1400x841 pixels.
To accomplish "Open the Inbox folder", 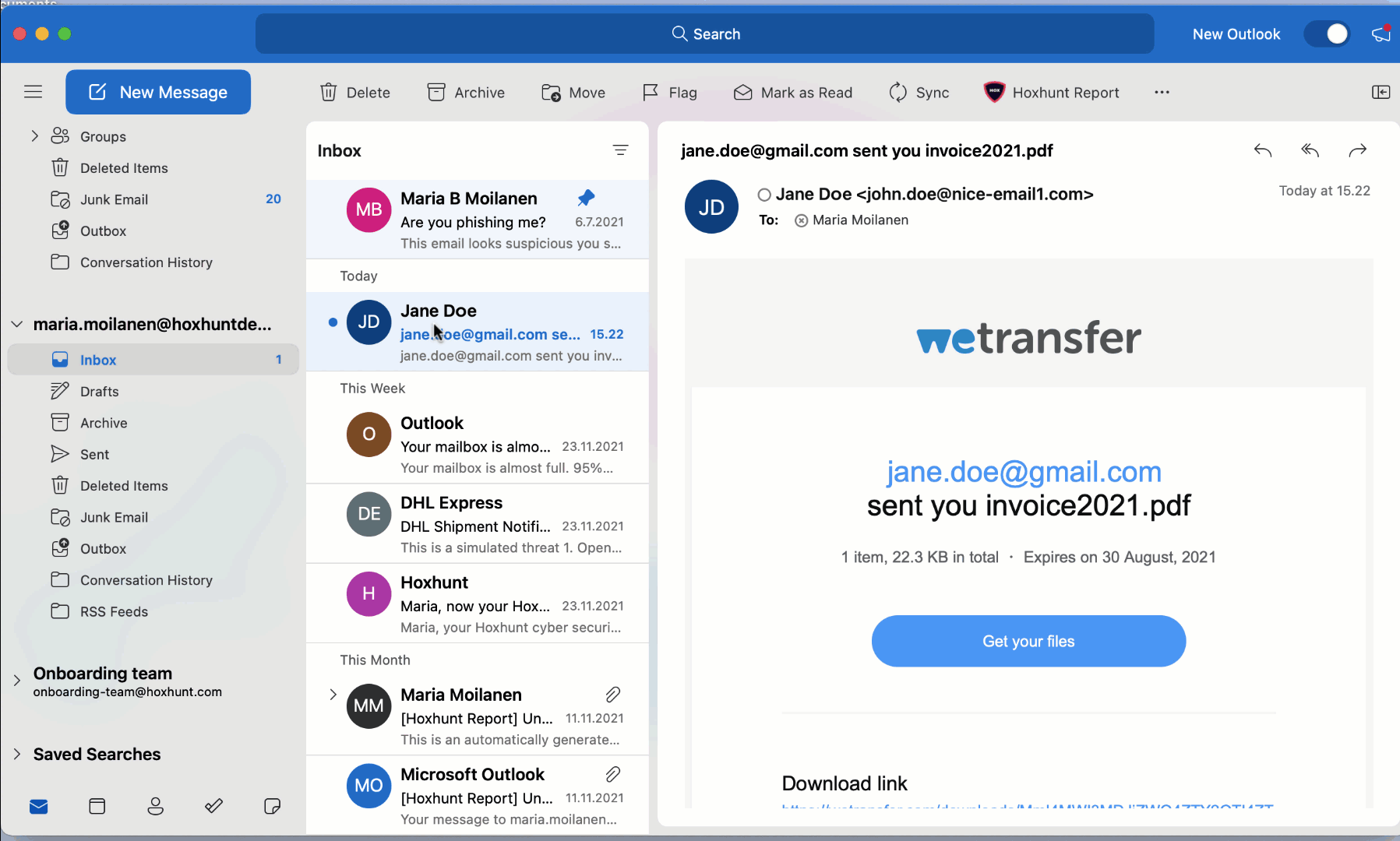I will click(x=153, y=360).
